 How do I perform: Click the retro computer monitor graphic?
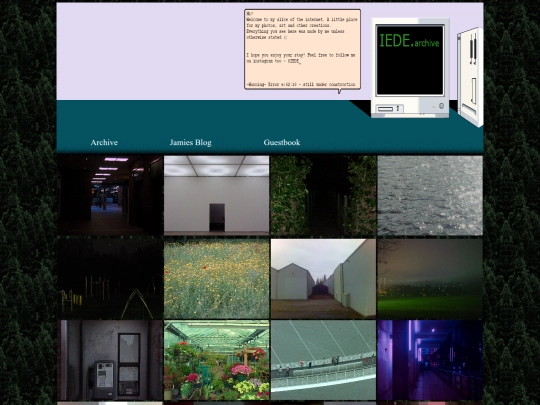[410, 68]
